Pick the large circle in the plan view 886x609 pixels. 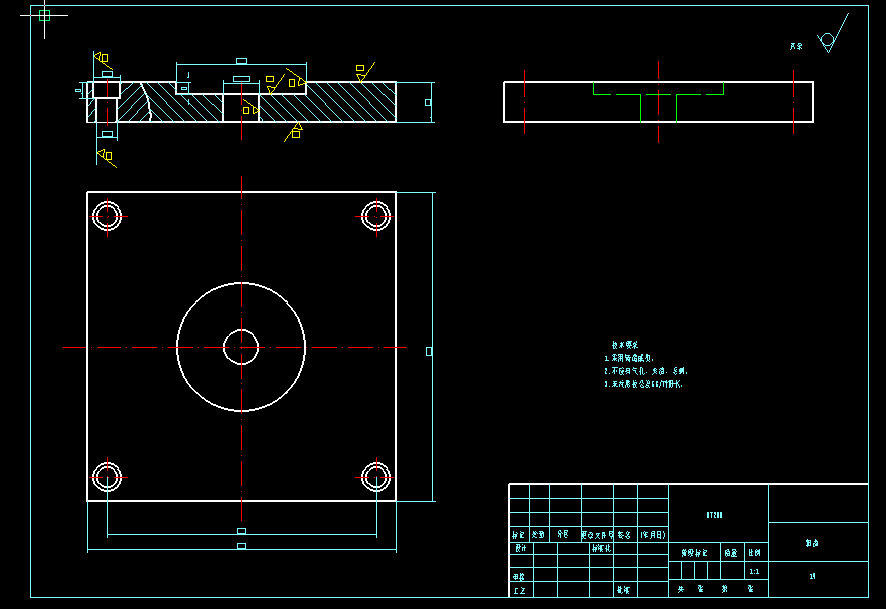241,347
